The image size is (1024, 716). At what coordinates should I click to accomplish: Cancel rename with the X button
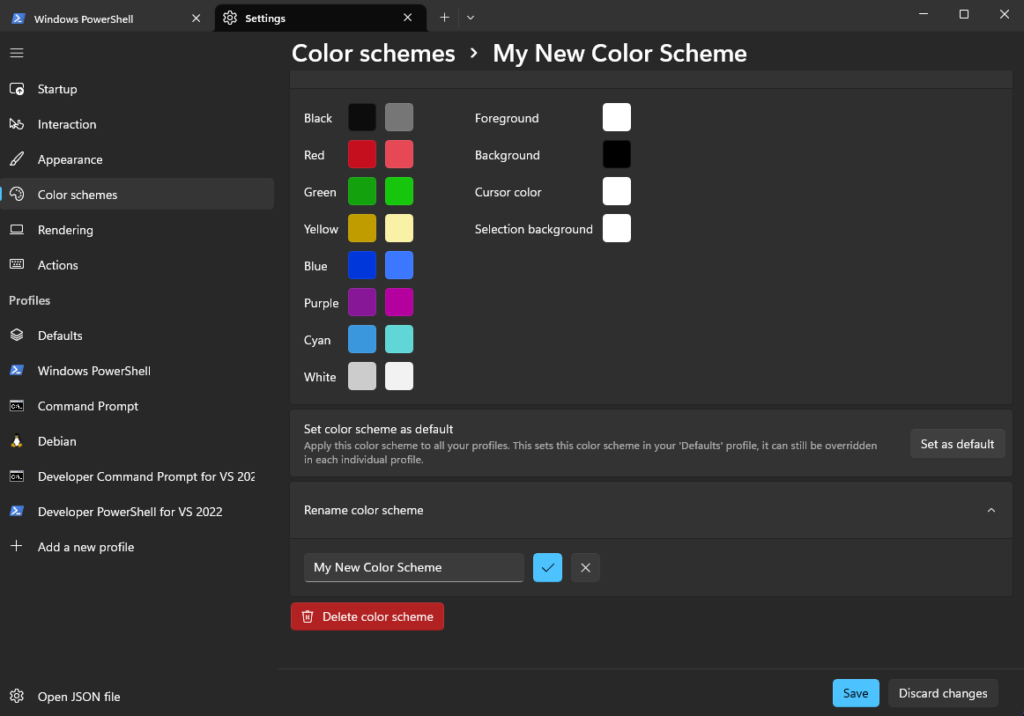click(585, 568)
